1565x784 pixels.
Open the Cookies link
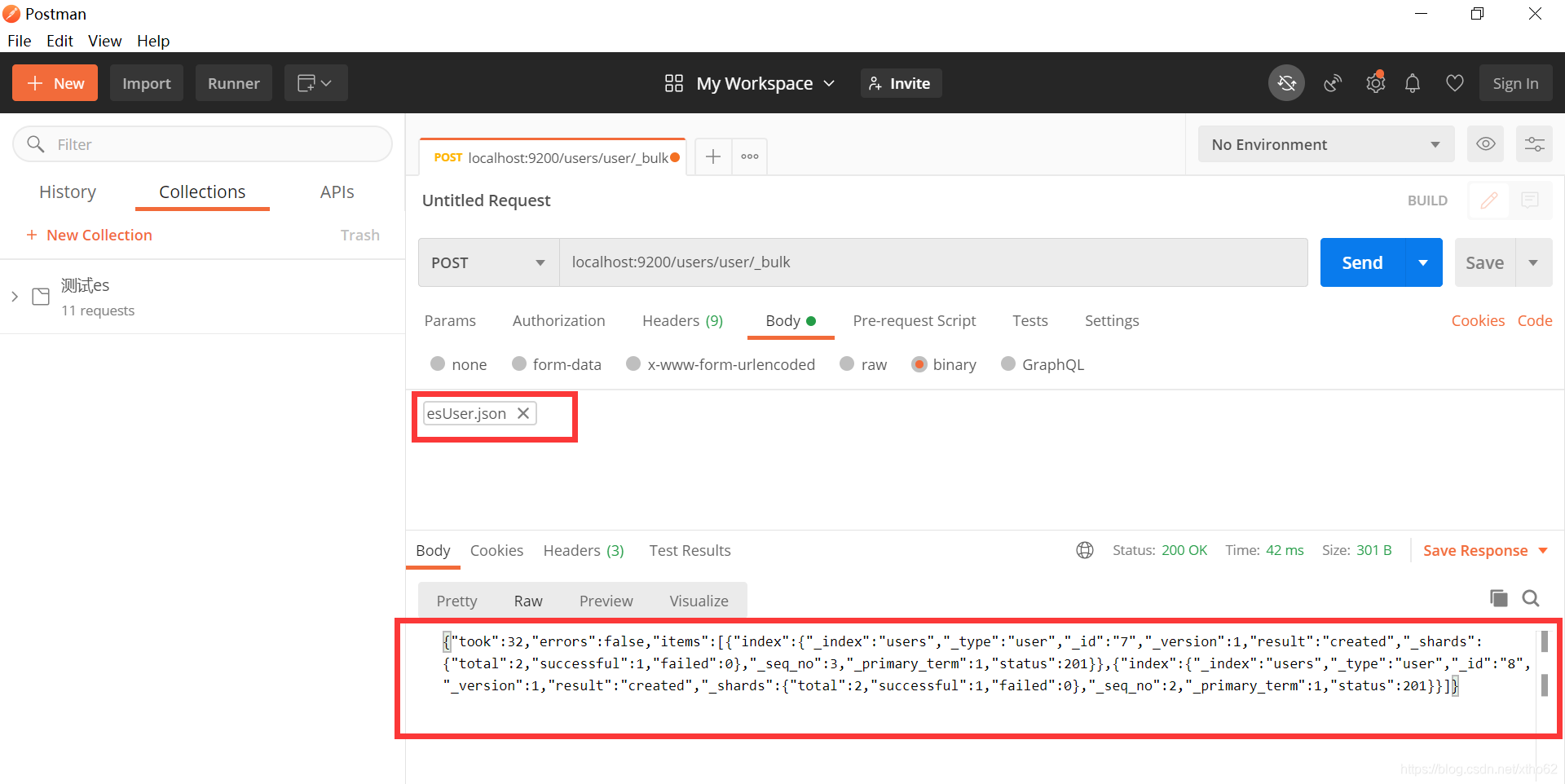(1478, 321)
